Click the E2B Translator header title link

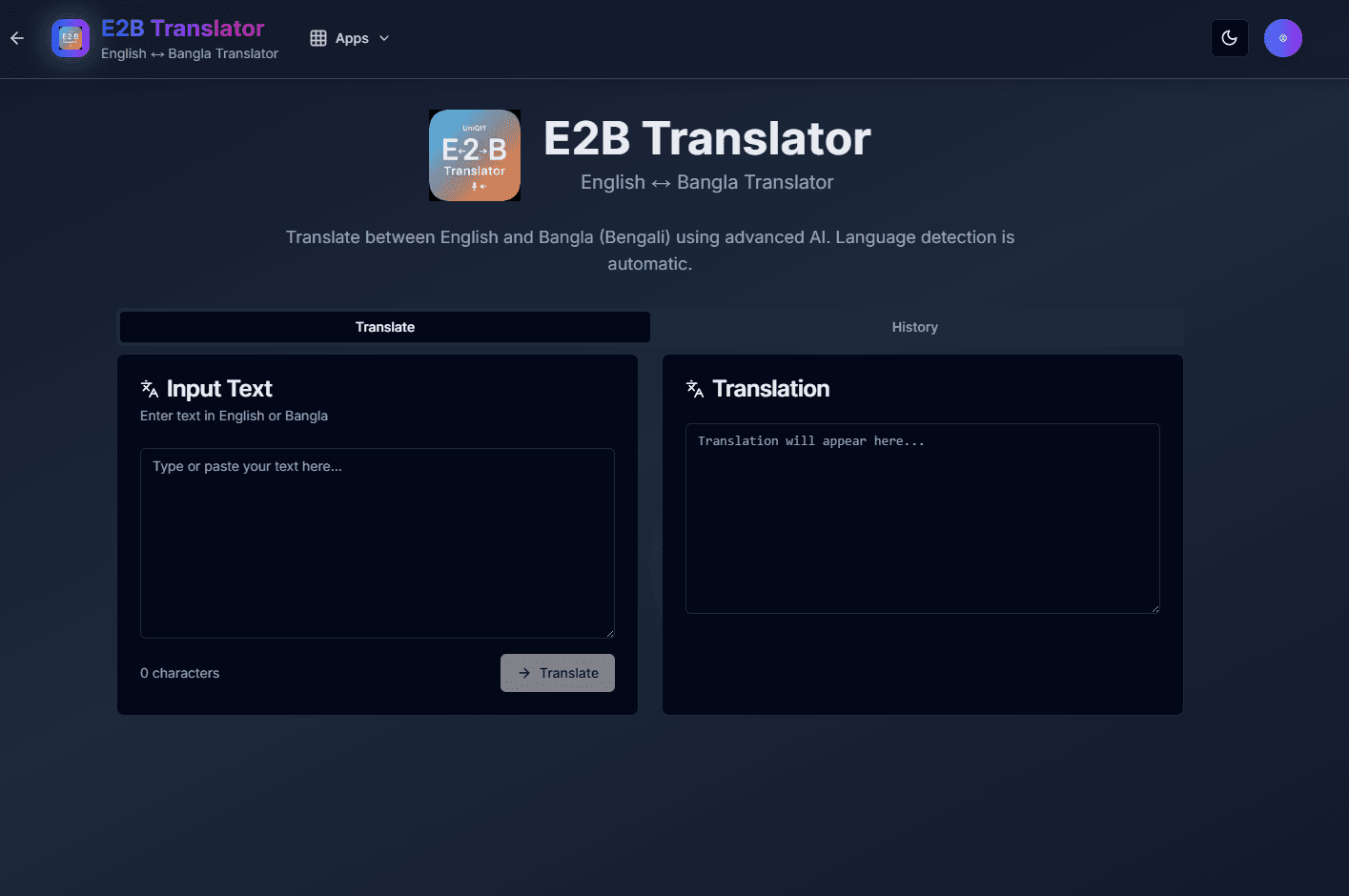click(183, 29)
